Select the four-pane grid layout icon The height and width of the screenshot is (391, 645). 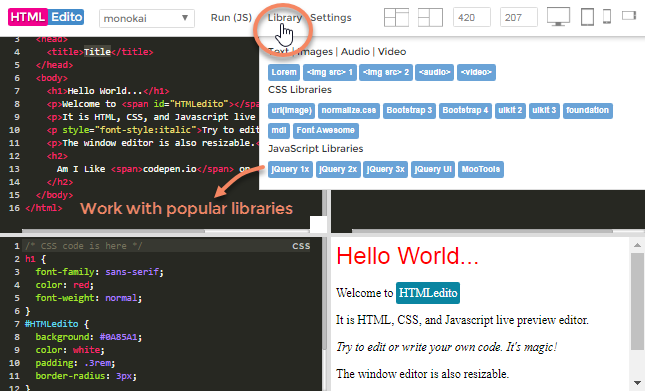click(x=396, y=18)
